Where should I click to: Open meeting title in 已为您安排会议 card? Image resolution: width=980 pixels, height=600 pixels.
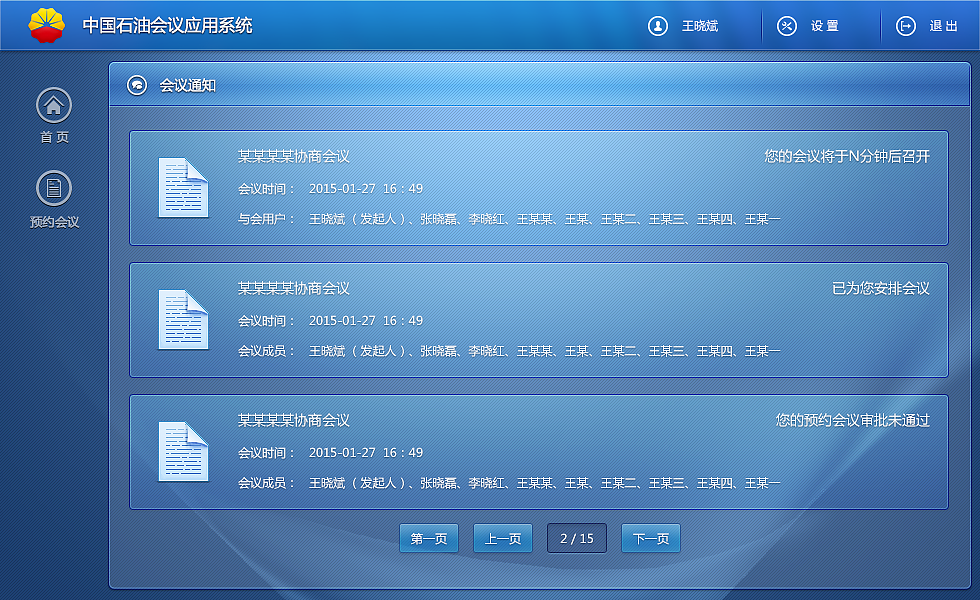click(294, 288)
